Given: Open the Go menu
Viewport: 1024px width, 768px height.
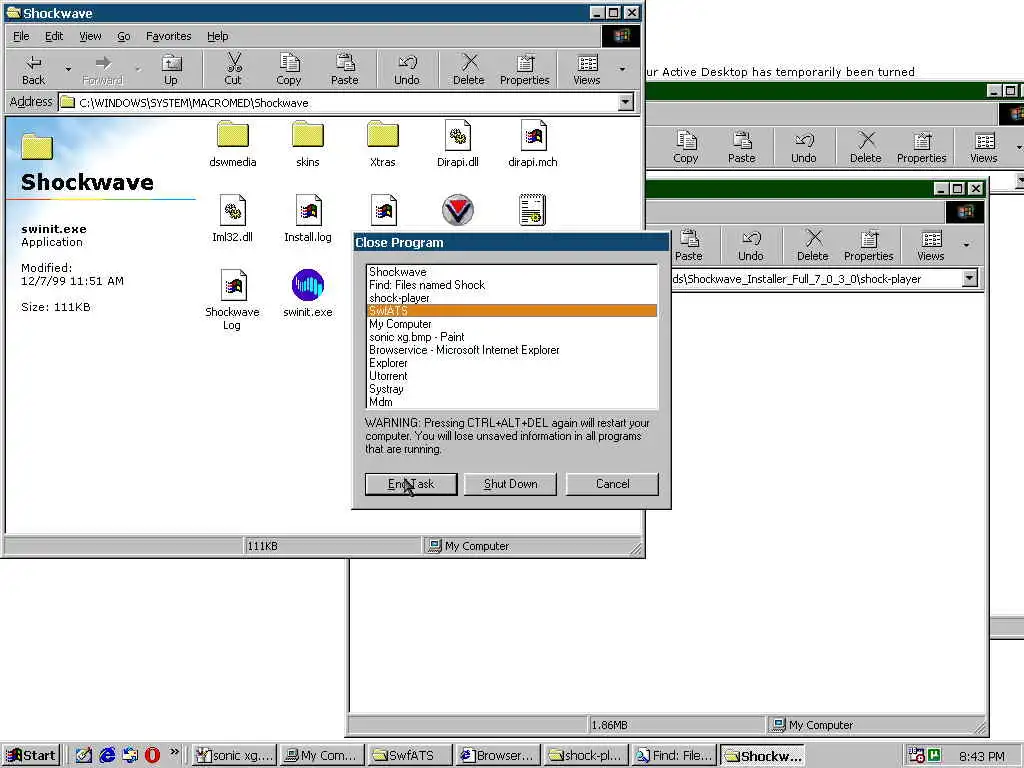Looking at the screenshot, I should pyautogui.click(x=123, y=36).
